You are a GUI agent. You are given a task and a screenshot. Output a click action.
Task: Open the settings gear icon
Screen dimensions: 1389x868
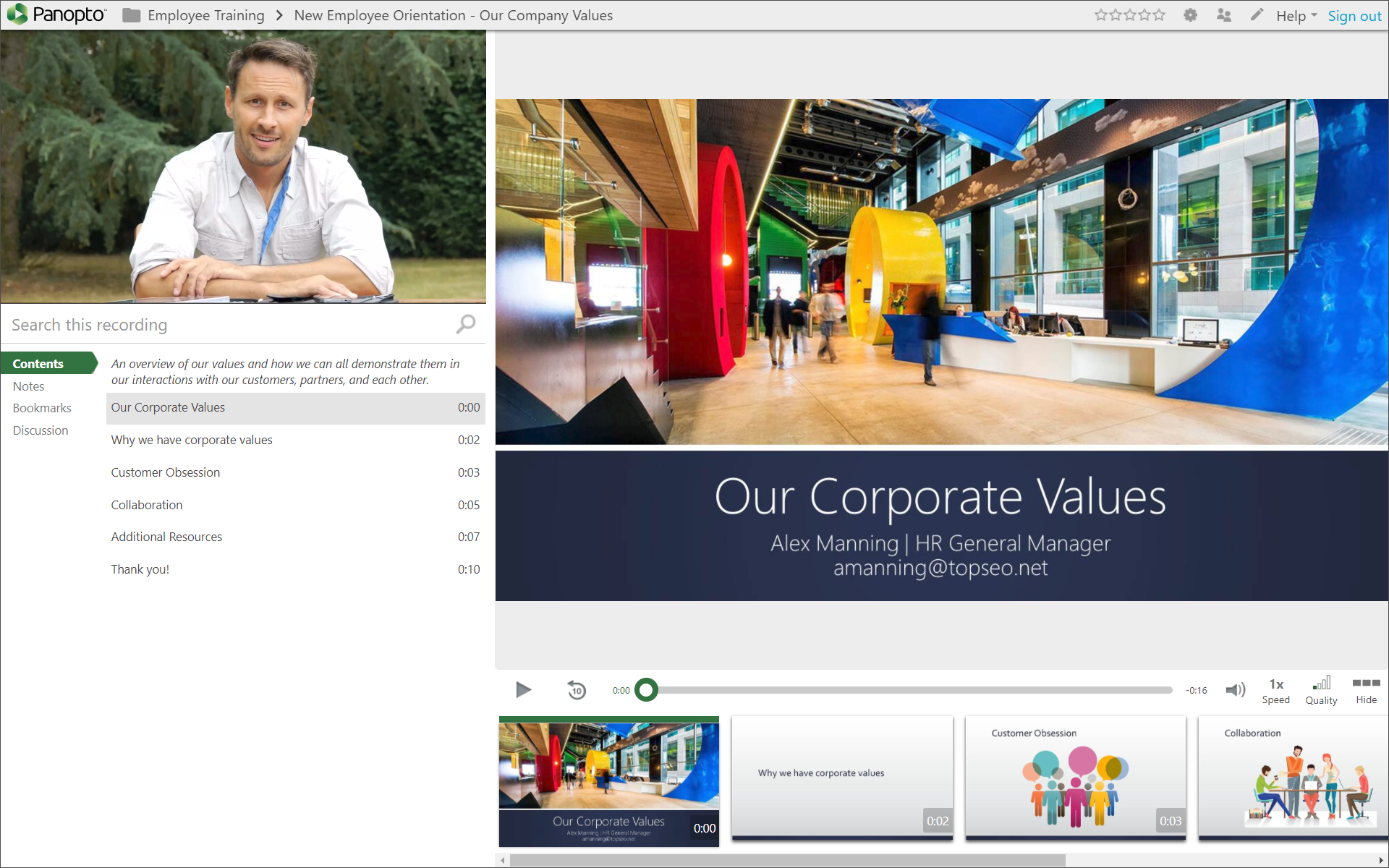point(1190,15)
